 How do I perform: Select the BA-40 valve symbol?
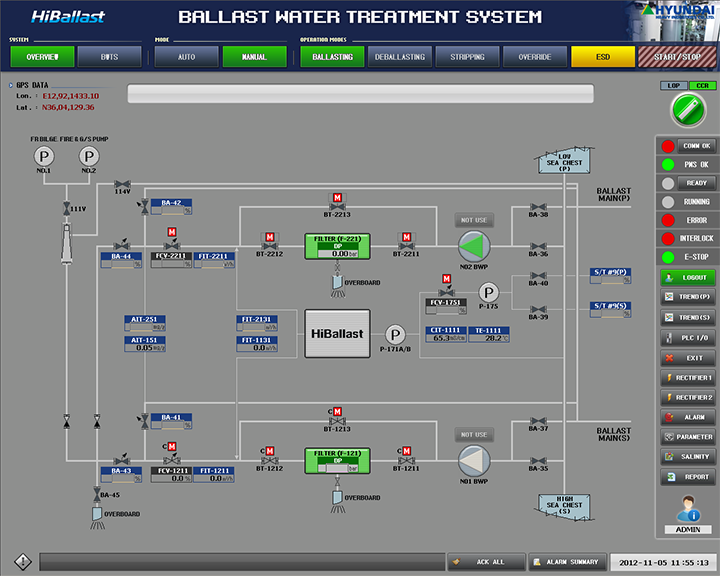pos(538,276)
